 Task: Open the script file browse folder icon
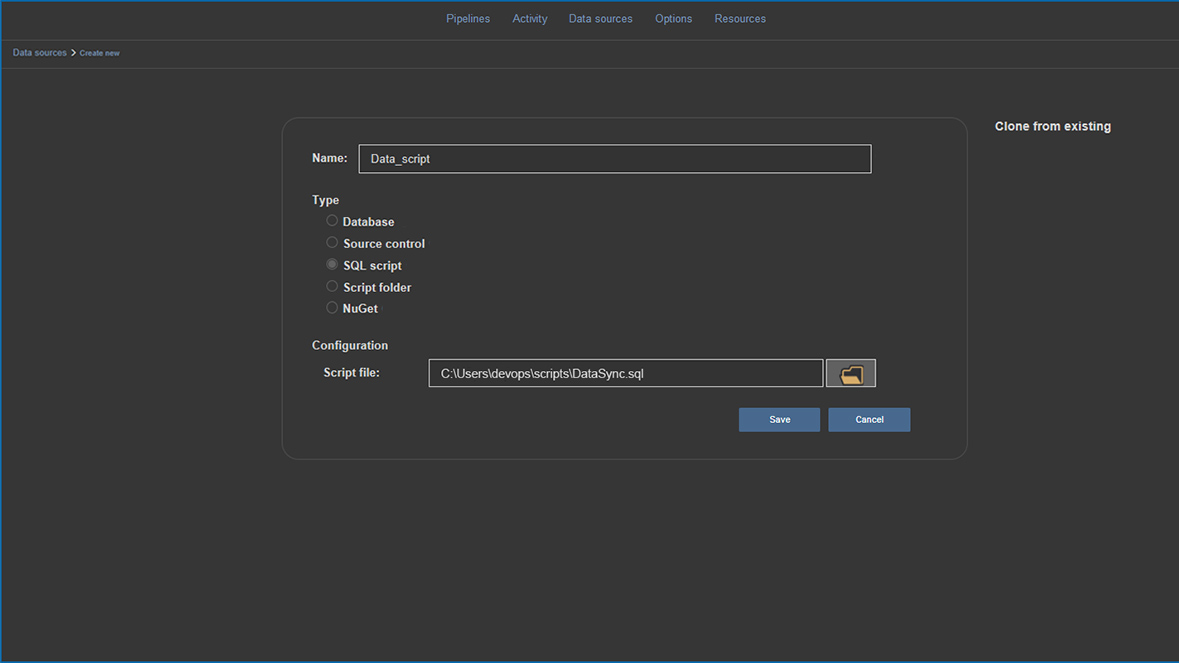850,372
